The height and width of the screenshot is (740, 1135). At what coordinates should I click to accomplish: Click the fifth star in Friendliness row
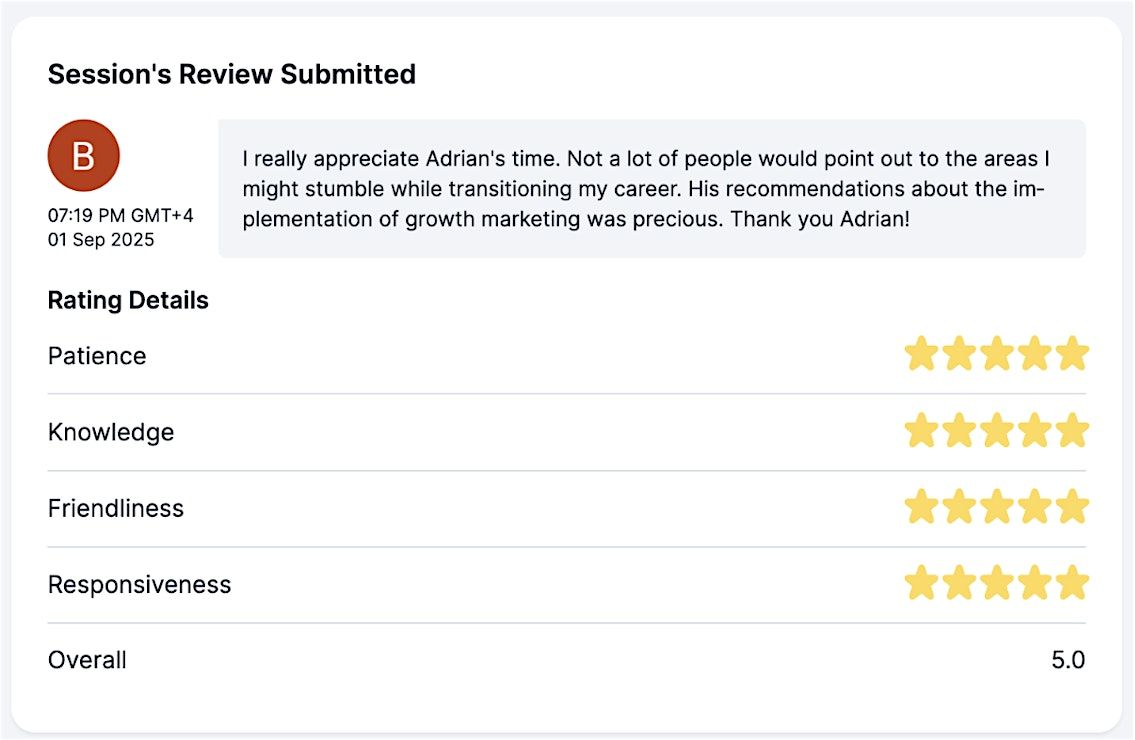pos(1071,507)
